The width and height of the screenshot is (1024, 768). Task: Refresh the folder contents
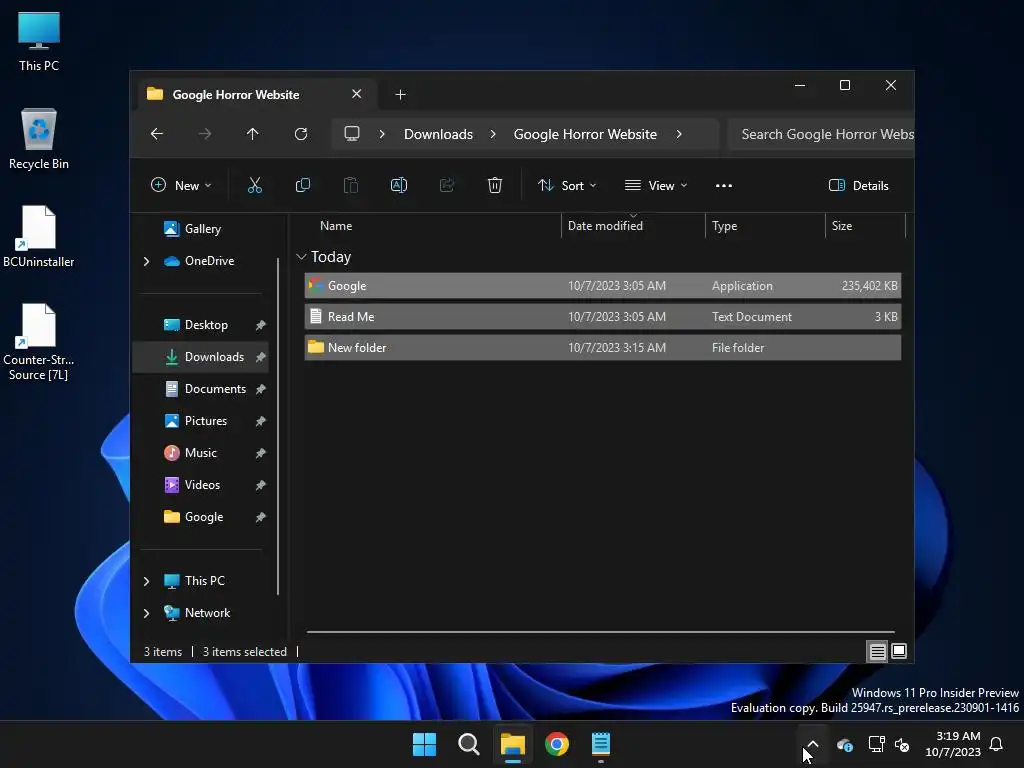(x=301, y=134)
